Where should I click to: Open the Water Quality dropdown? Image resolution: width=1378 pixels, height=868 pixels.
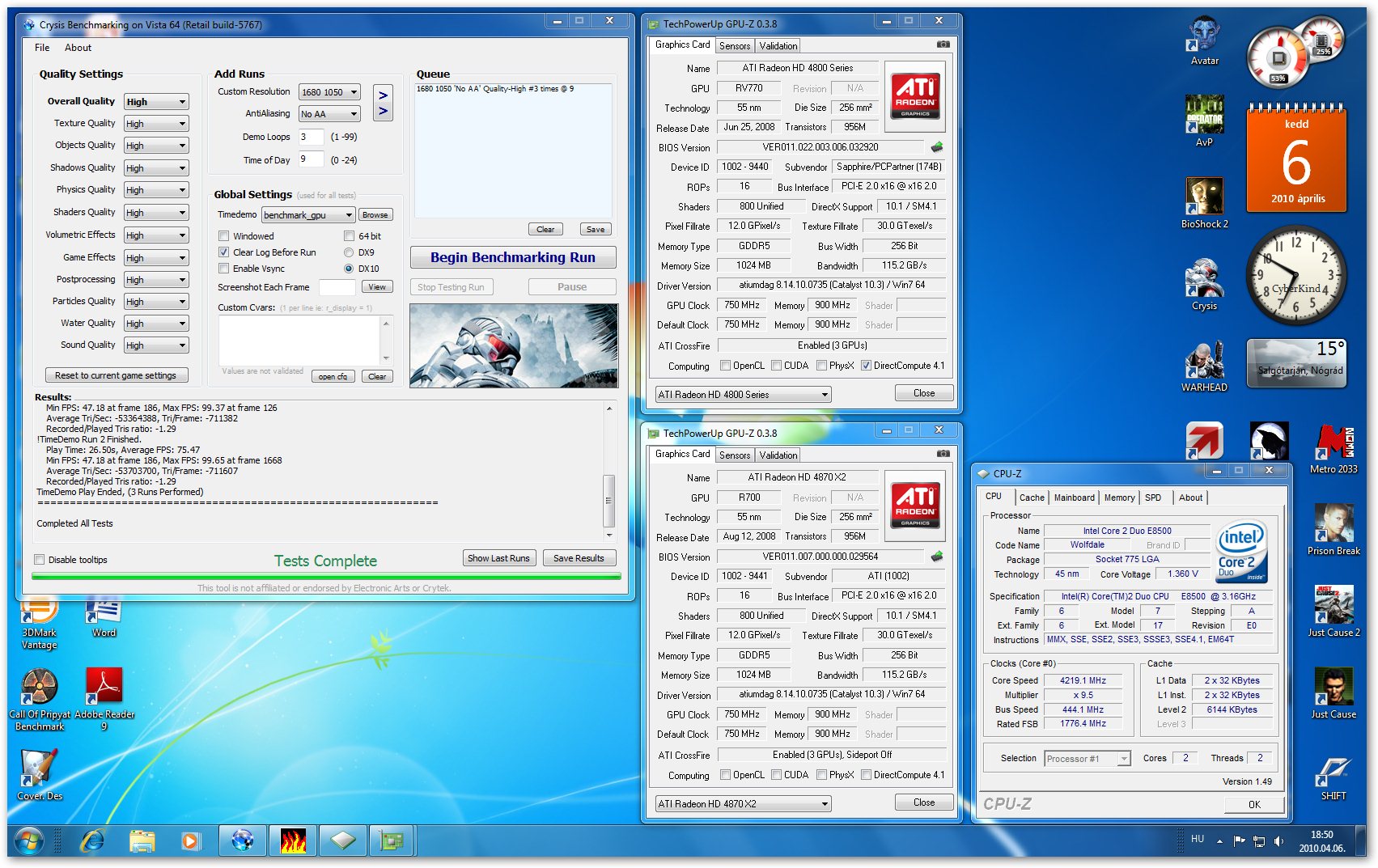click(156, 324)
